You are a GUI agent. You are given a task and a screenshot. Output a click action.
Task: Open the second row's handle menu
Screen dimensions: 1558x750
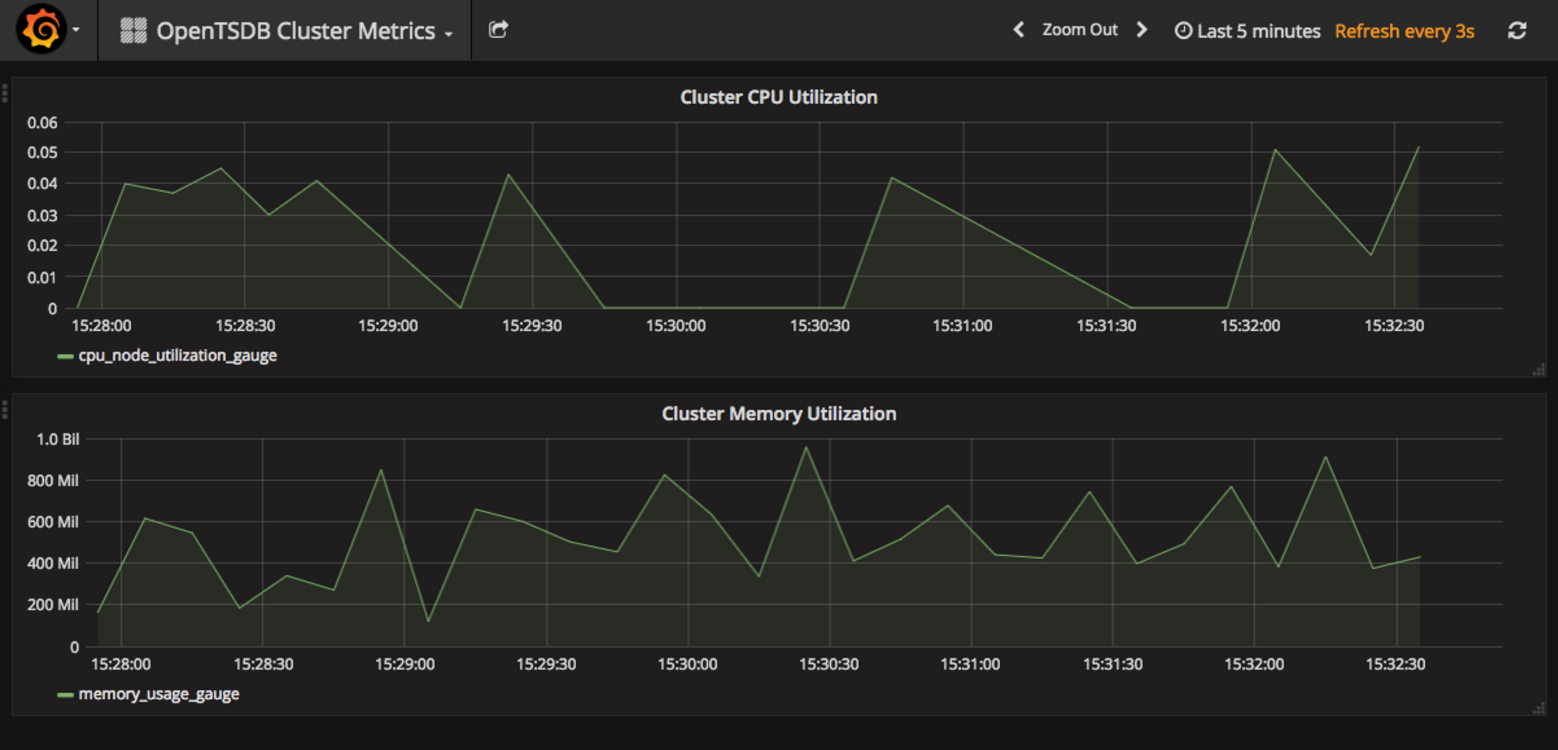pyautogui.click(x=5, y=409)
